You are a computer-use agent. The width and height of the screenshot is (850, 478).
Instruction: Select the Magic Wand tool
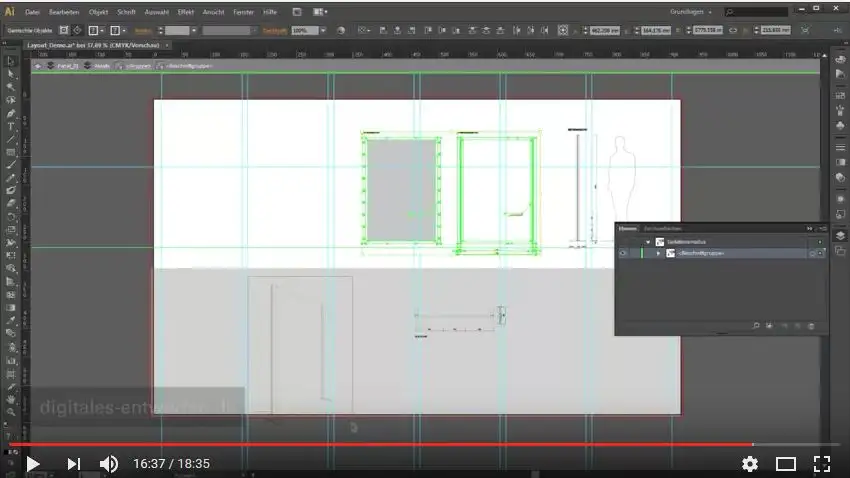(10, 87)
